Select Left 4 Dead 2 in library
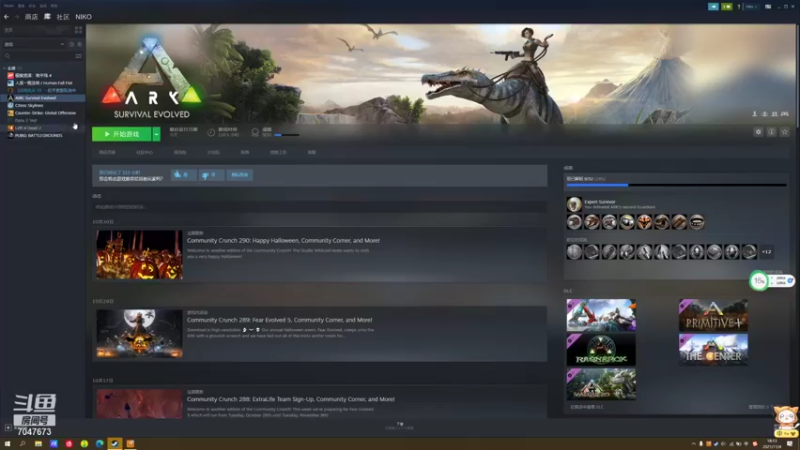Image resolution: width=800 pixels, height=450 pixels. click(43, 128)
